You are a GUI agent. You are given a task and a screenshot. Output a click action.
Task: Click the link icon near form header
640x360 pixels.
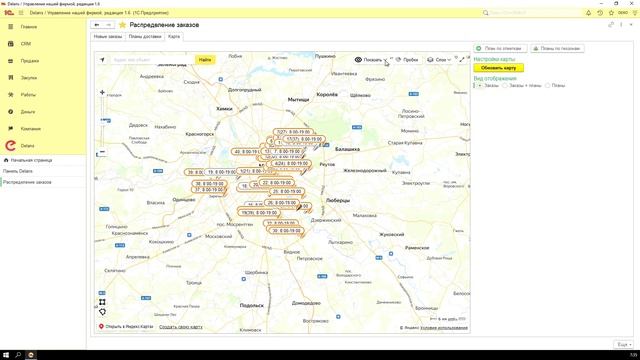coord(611,24)
